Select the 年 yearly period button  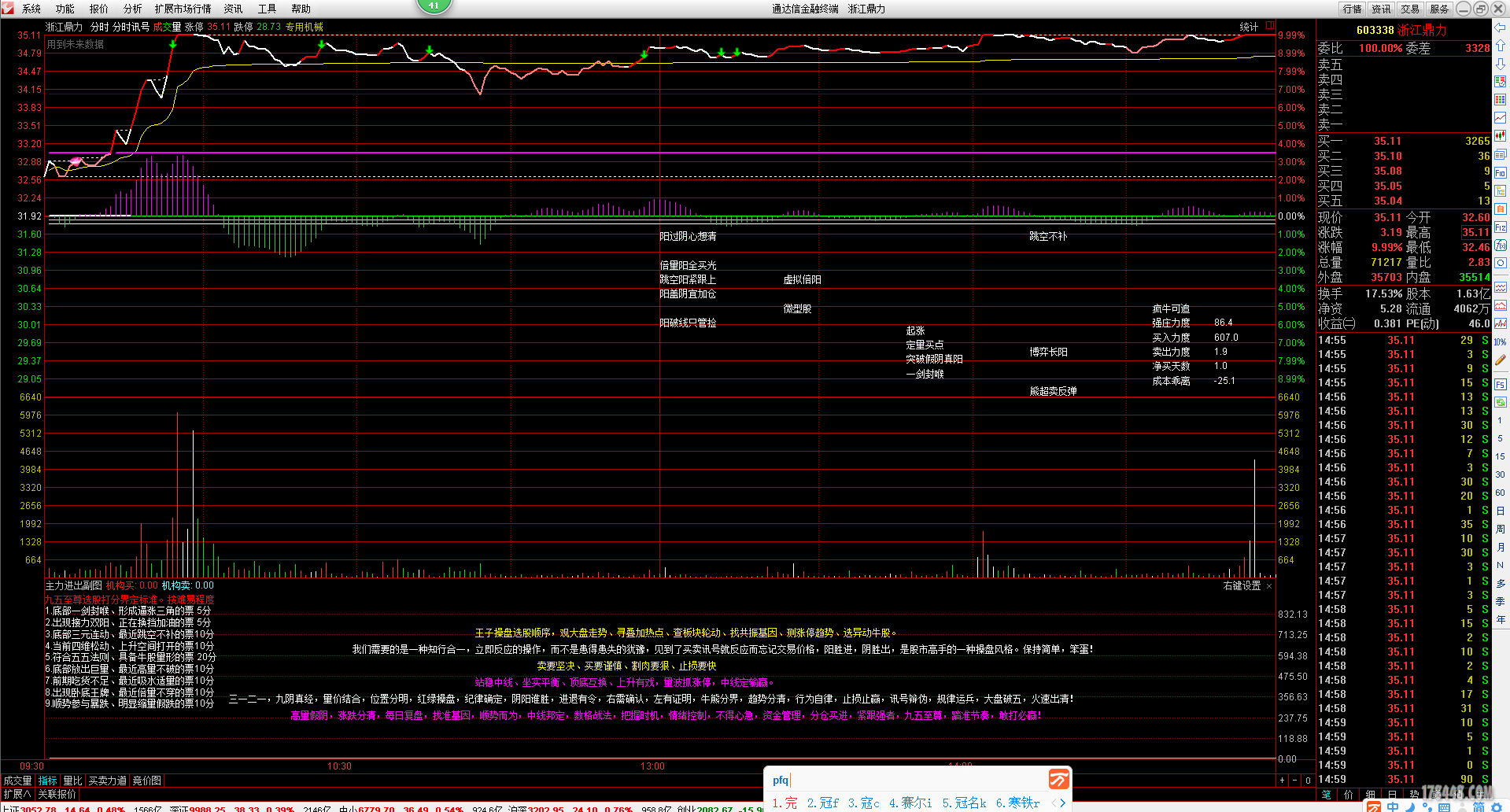1501,619
